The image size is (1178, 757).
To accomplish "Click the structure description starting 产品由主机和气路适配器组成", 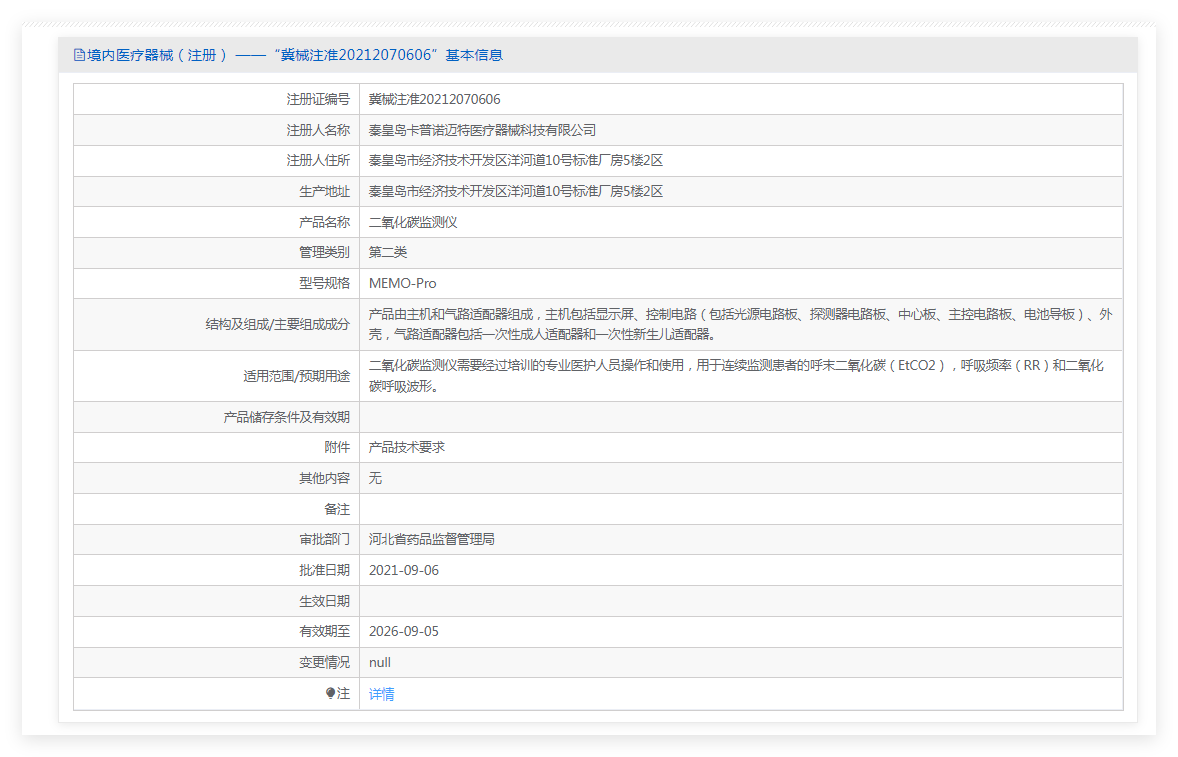I will click(x=741, y=324).
